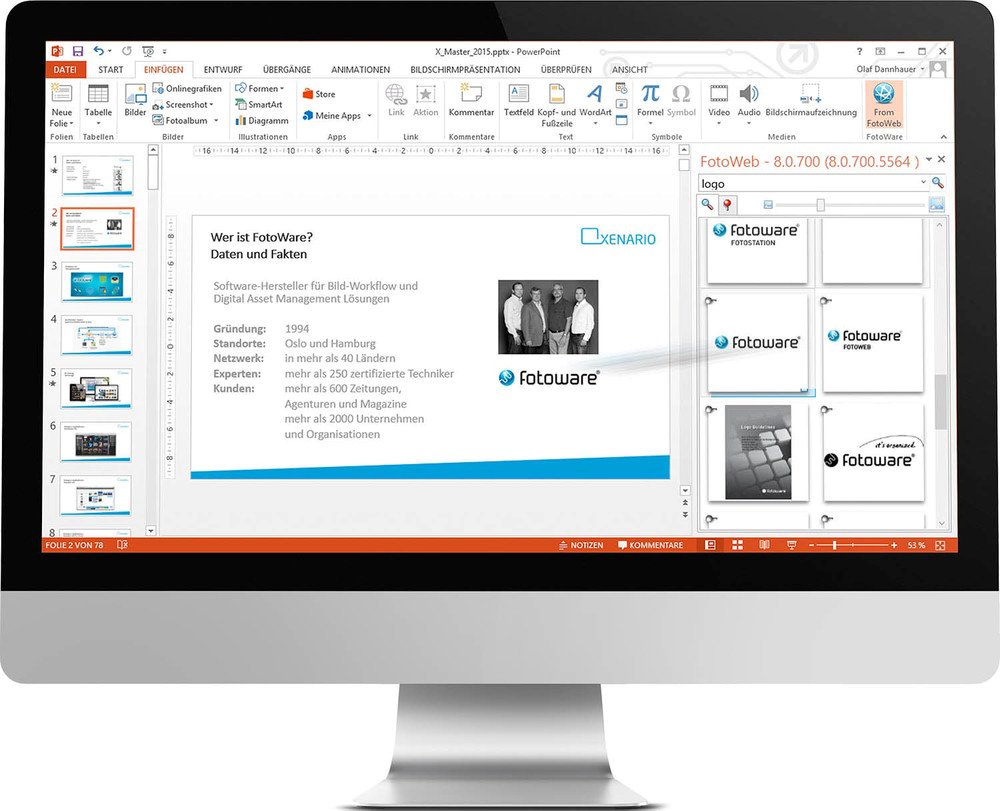Select slide 3 thumbnail

[x=97, y=281]
